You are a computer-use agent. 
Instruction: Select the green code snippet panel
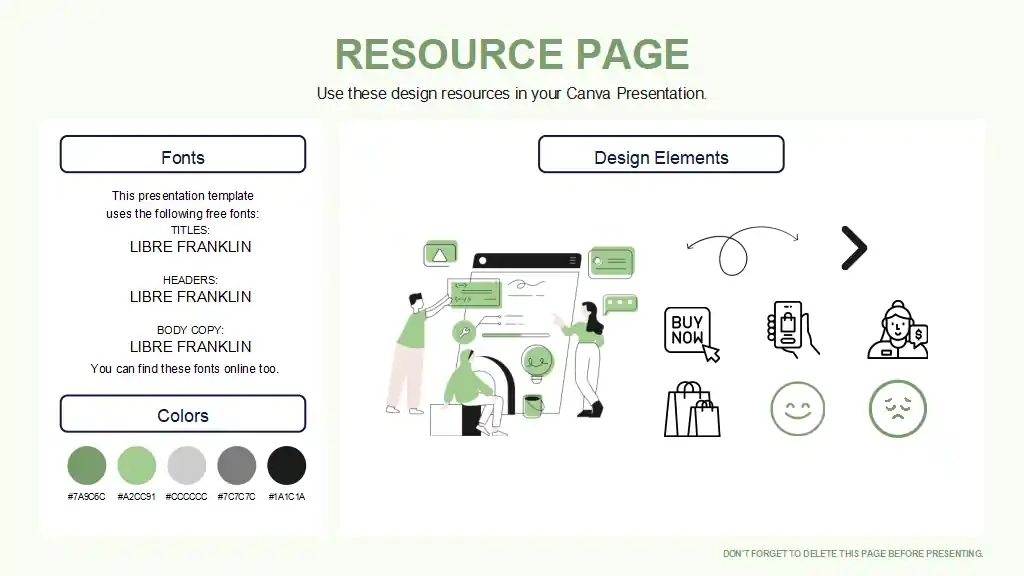pos(474,293)
